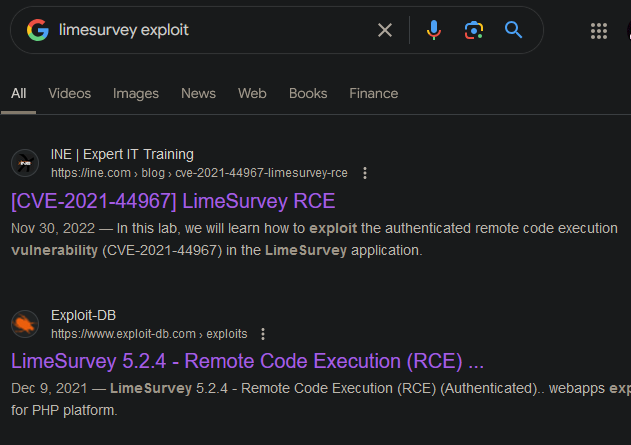Clear the search query with X
The width and height of the screenshot is (631, 445).
pyautogui.click(x=385, y=30)
